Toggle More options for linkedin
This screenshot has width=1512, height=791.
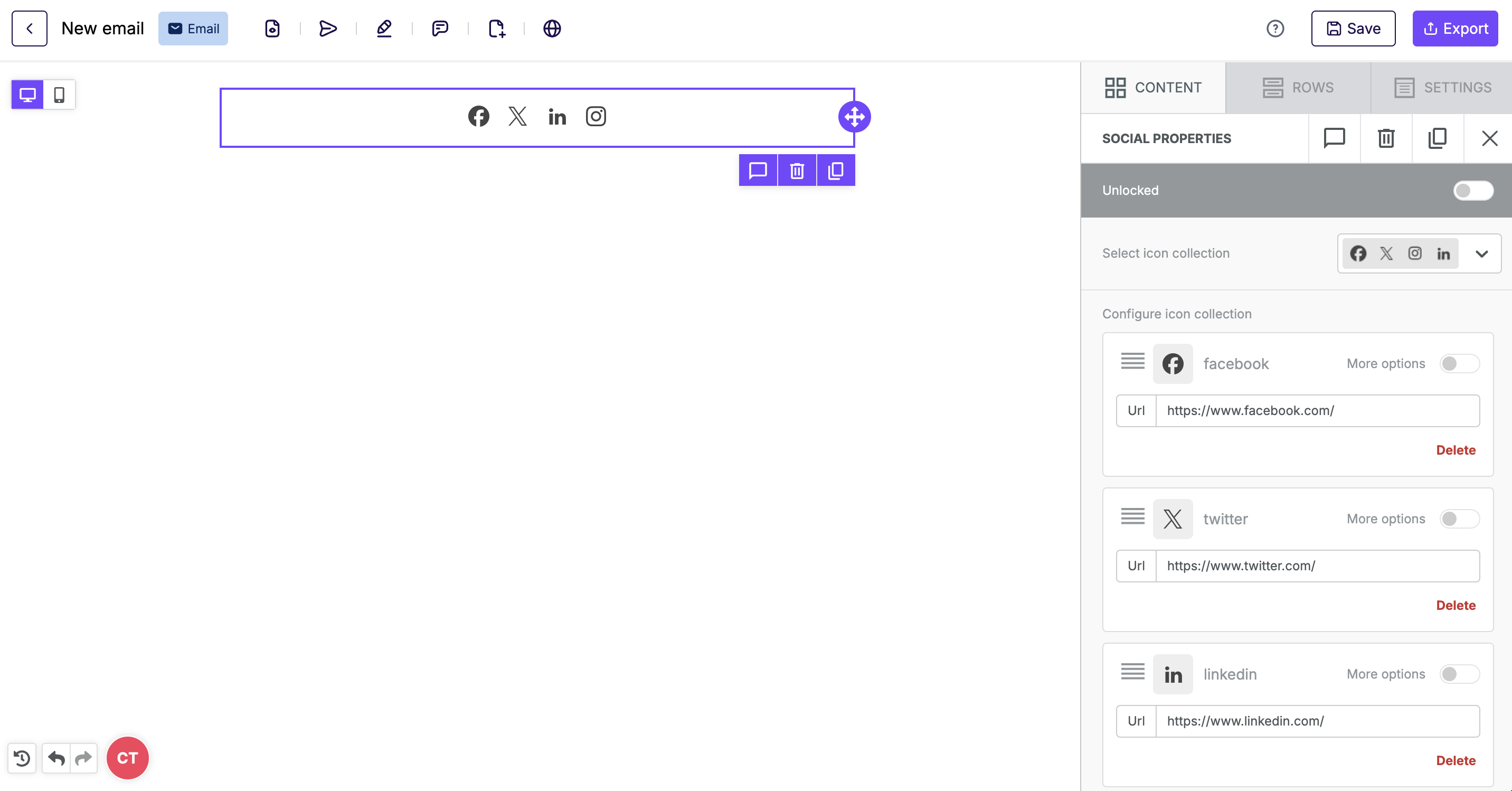click(x=1459, y=674)
